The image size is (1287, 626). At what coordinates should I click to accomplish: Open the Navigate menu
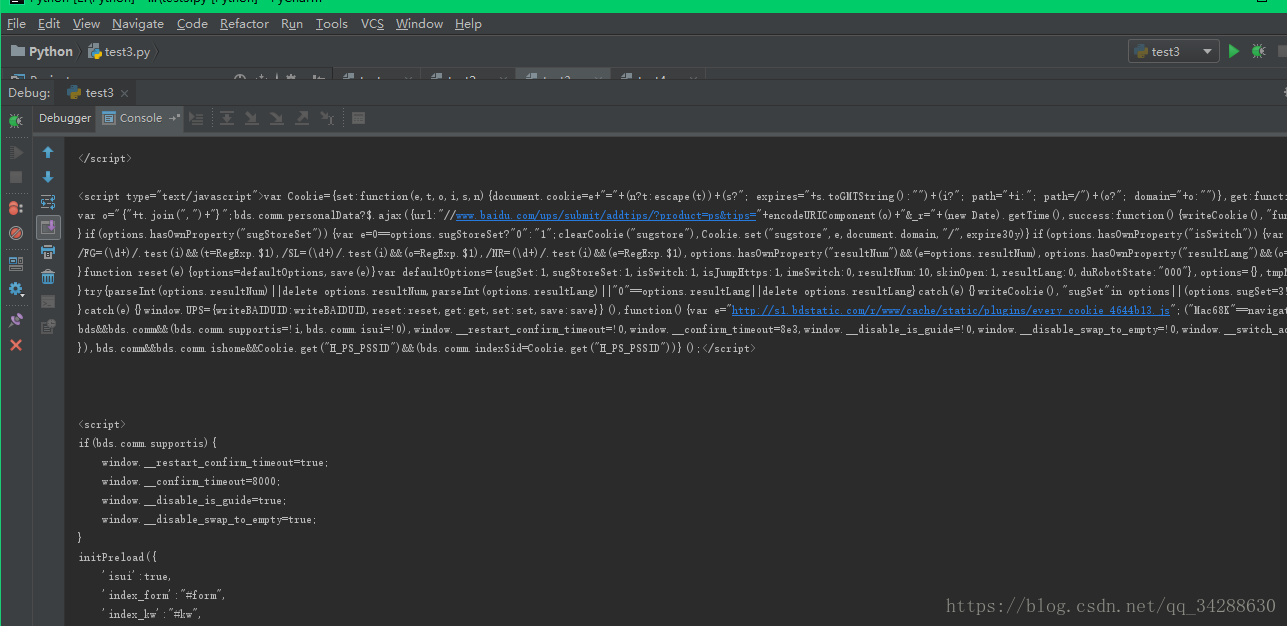(x=138, y=23)
